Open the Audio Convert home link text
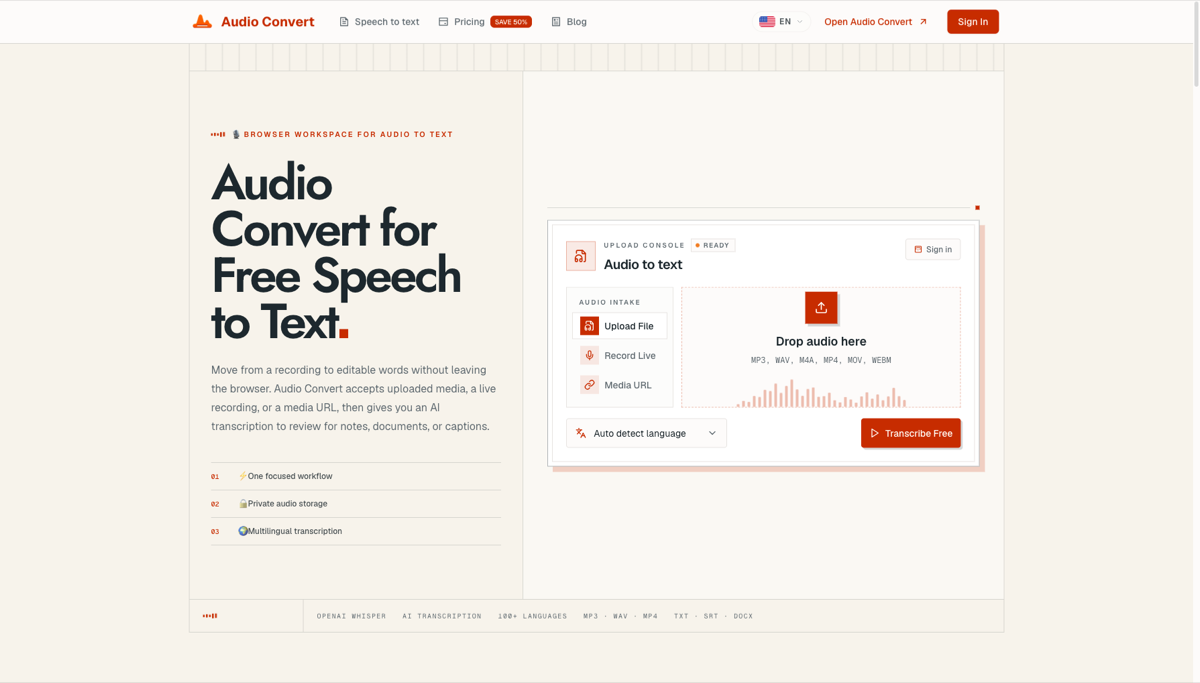This screenshot has height=683, width=1200. pyautogui.click(x=267, y=21)
